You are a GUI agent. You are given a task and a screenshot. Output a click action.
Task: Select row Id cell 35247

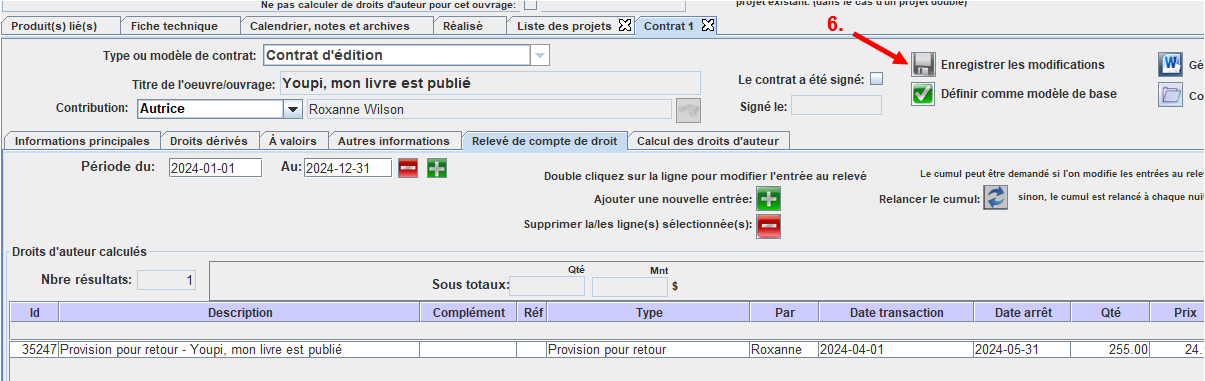[34, 350]
